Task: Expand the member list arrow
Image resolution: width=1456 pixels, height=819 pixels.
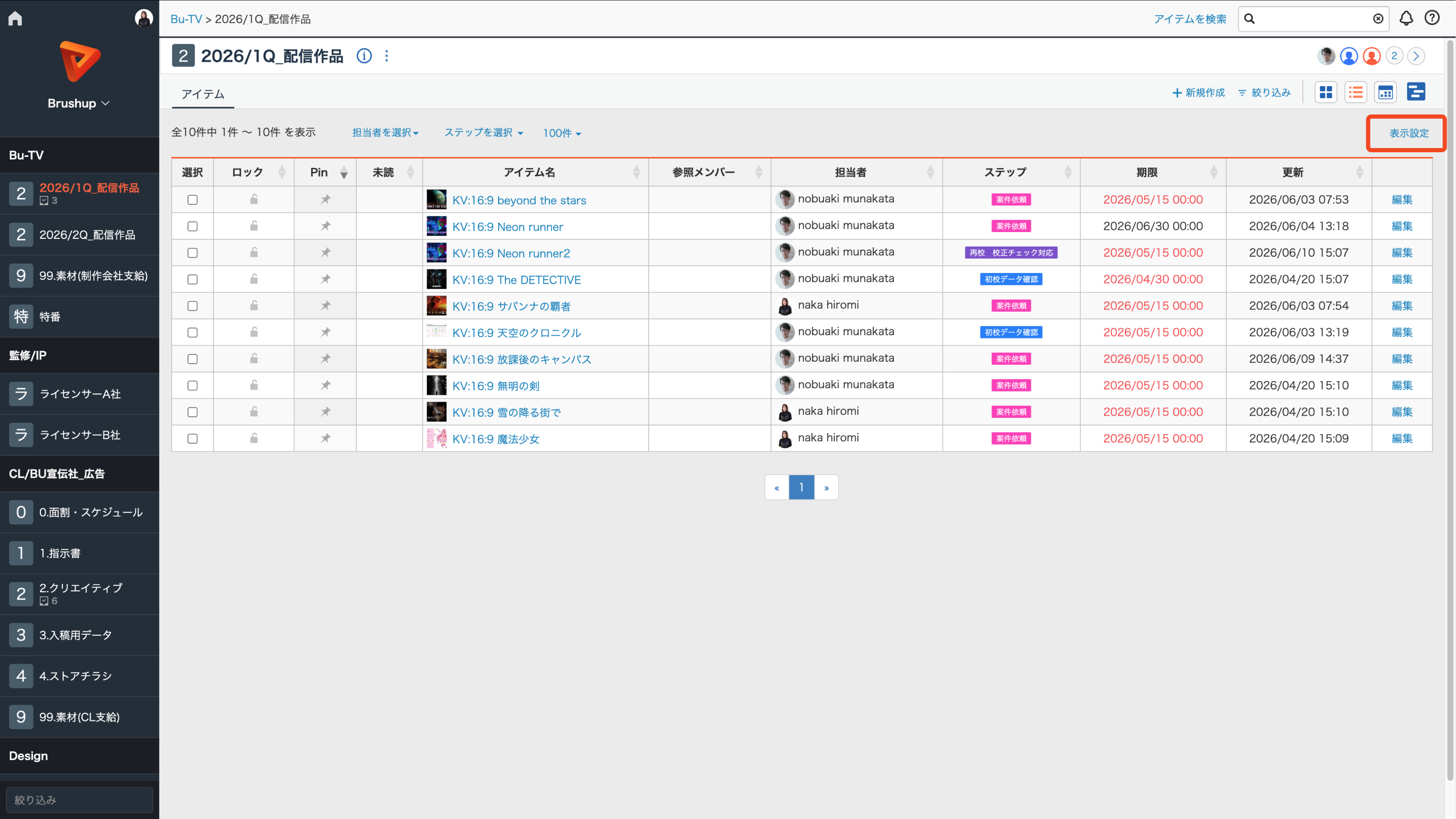Action: tap(1416, 56)
